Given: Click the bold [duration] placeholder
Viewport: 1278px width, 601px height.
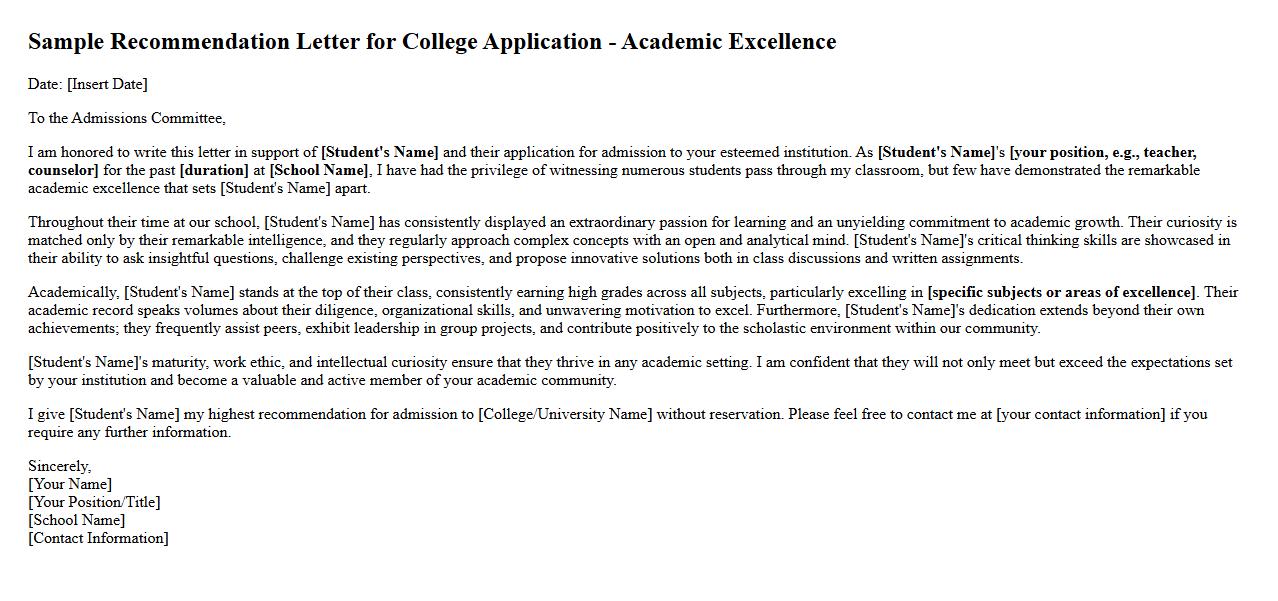Looking at the screenshot, I should tap(214, 170).
